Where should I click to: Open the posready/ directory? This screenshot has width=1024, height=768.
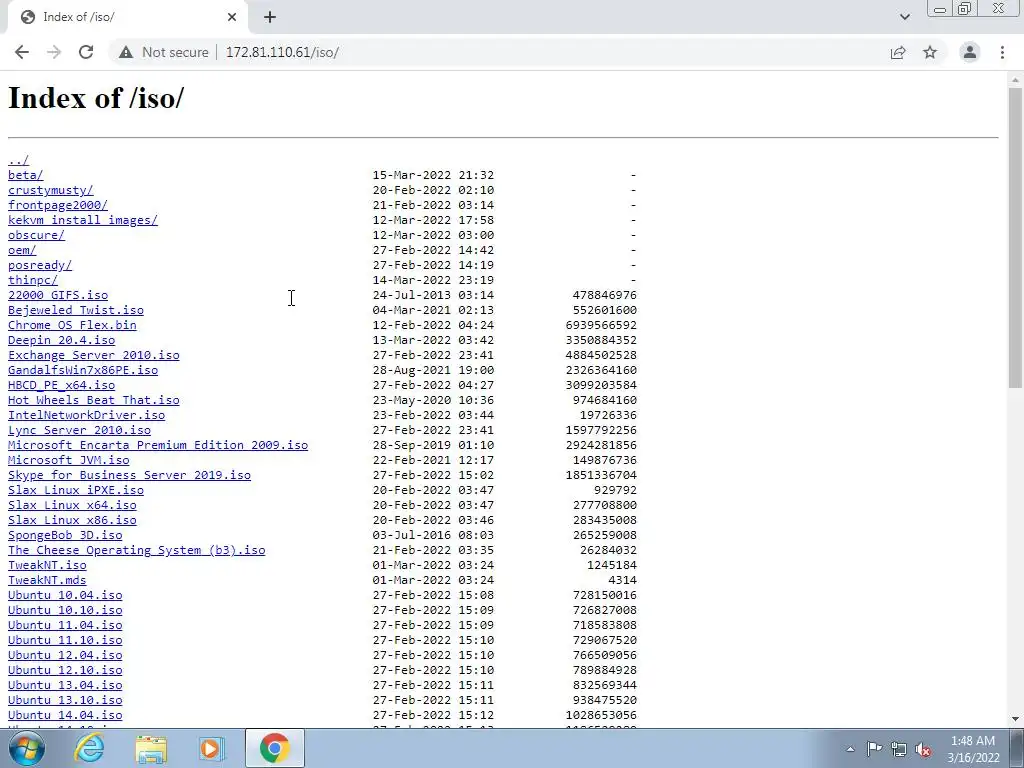[40, 265]
